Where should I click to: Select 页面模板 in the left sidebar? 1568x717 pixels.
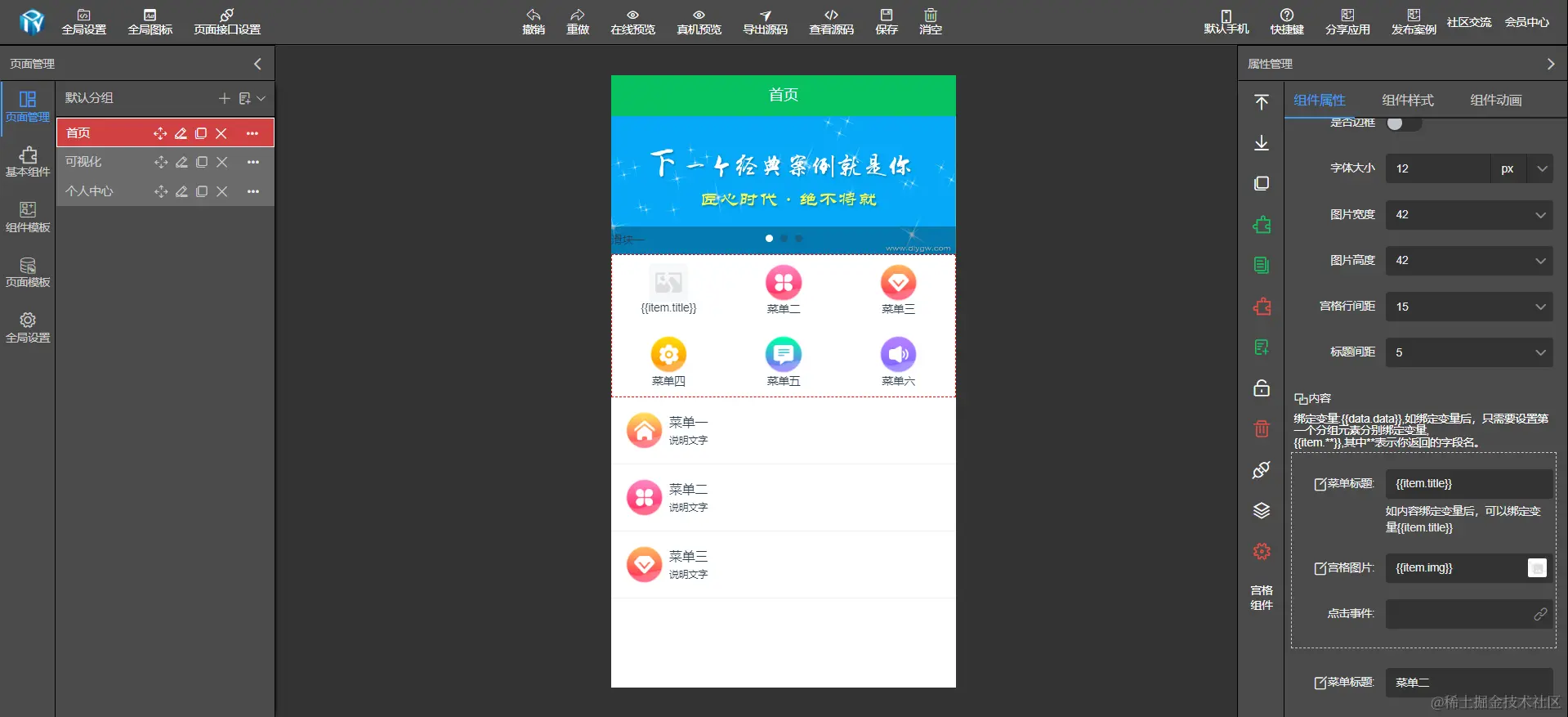(28, 272)
